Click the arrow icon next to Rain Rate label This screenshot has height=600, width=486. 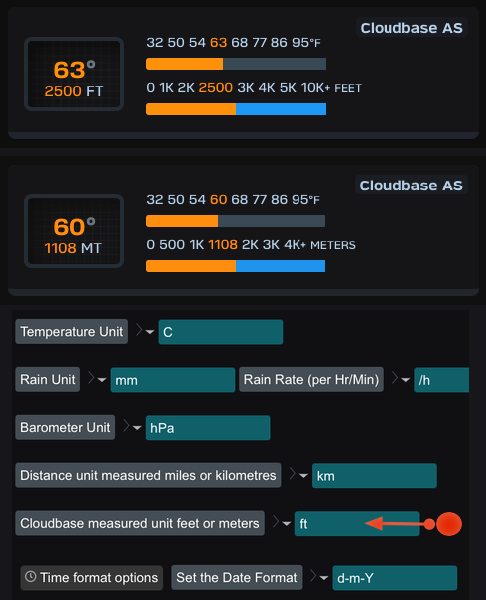(401, 379)
